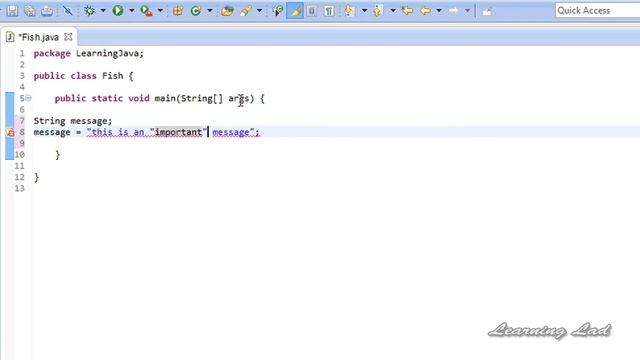Click 'String message;' on line 7
Viewport: 640px width, 360px height.
pyautogui.click(x=73, y=121)
